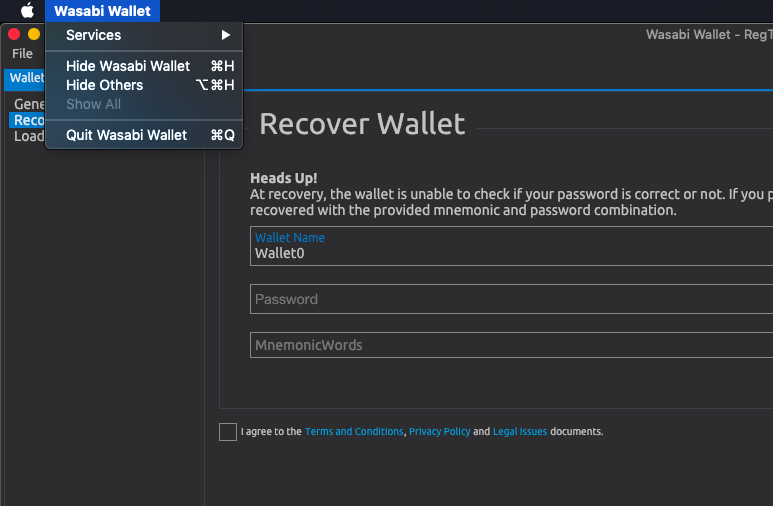The image size is (773, 506).
Task: Select Quit Wasabi Wallet
Action: tap(144, 135)
